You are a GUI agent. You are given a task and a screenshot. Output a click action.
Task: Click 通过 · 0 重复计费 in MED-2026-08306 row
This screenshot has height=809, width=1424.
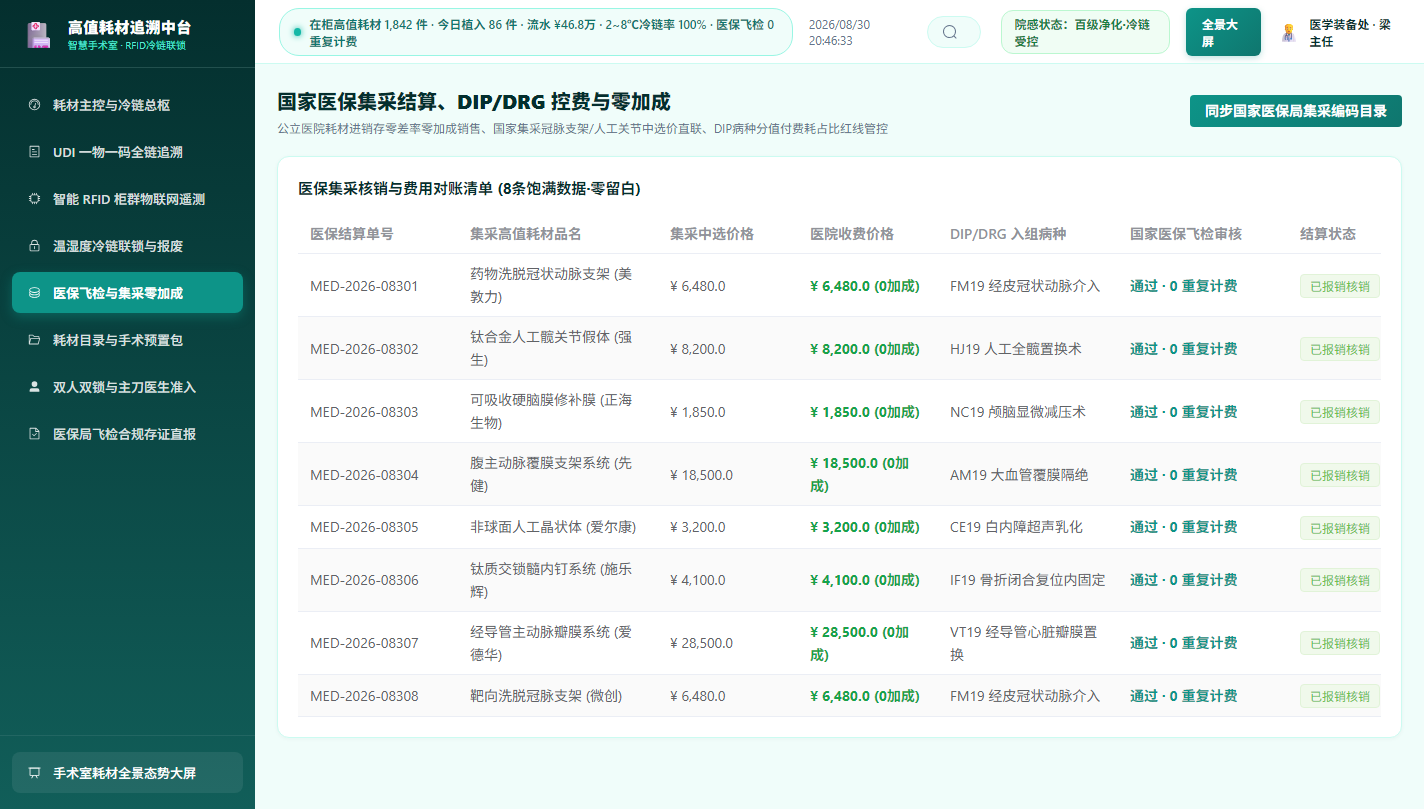pos(1184,580)
